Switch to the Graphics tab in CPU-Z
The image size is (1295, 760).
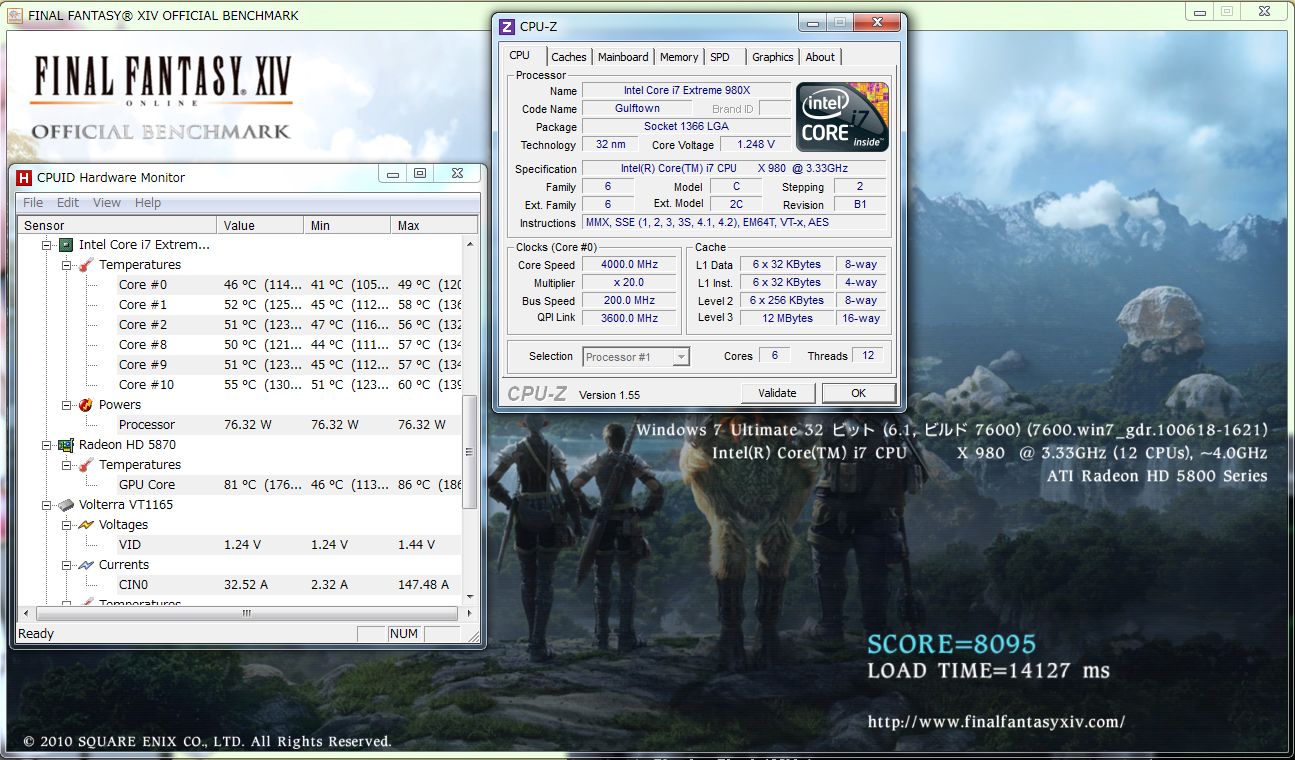(773, 57)
